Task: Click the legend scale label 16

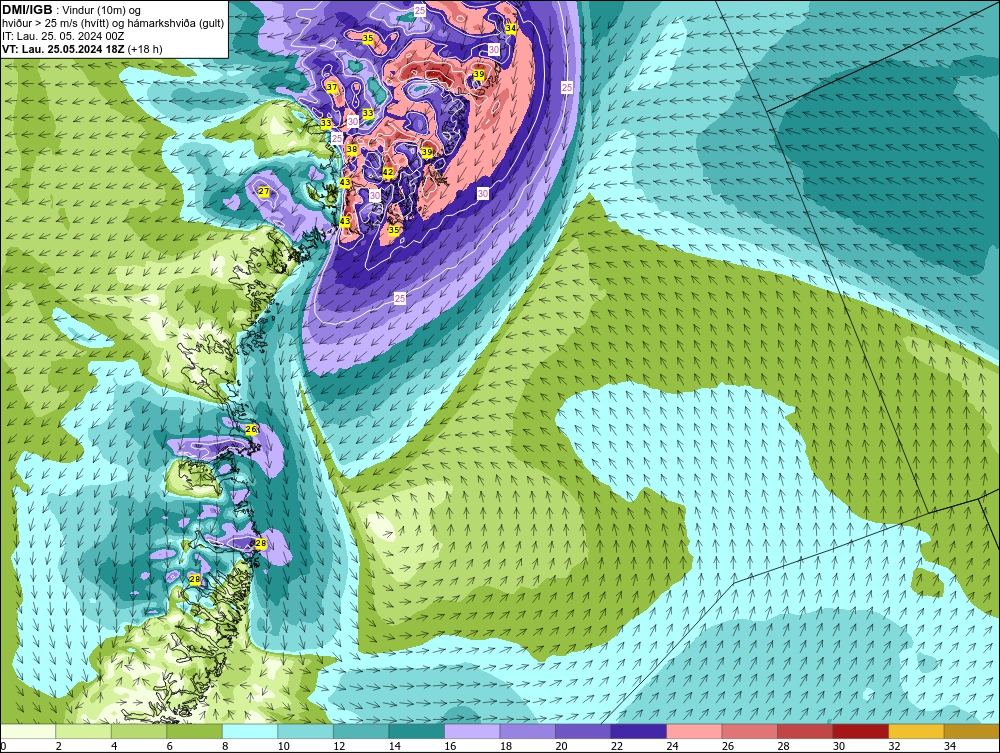Action: 450,746
